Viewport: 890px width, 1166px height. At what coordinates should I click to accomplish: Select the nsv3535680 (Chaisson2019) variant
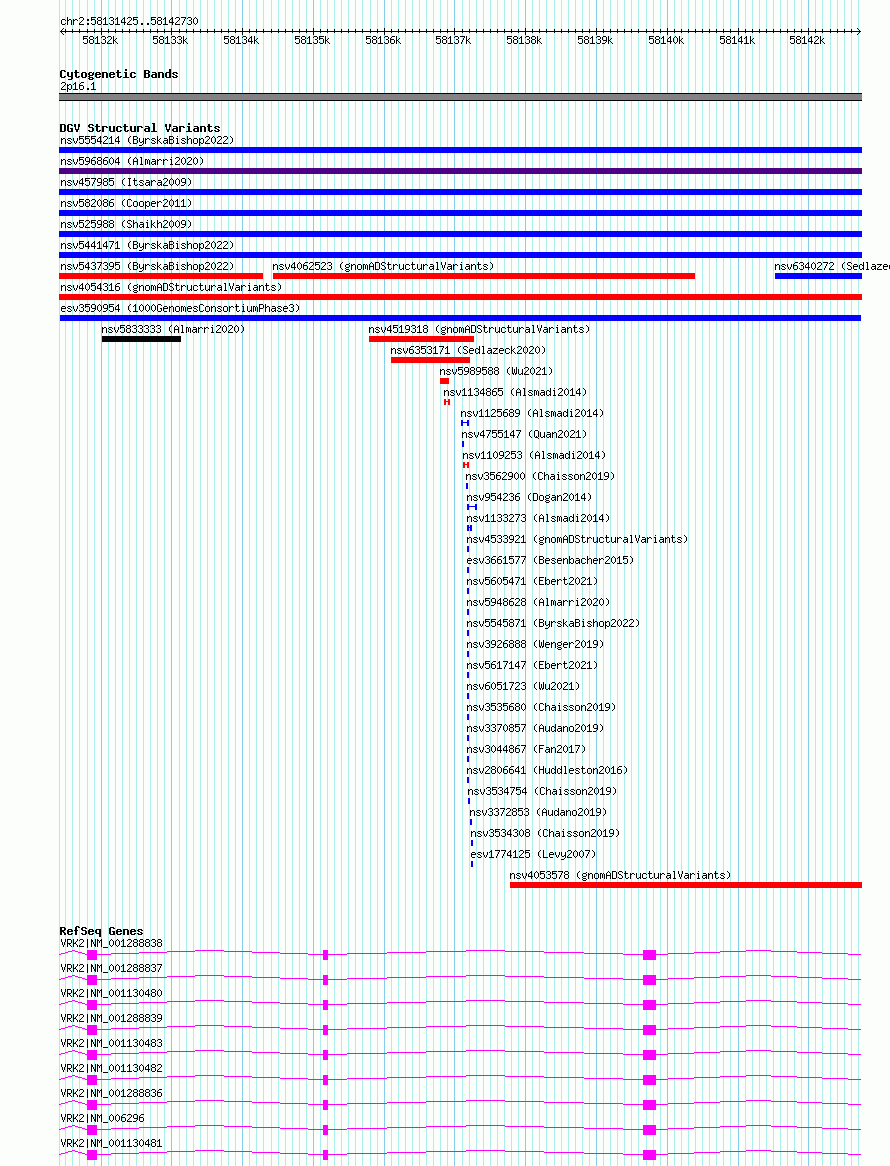pos(541,707)
